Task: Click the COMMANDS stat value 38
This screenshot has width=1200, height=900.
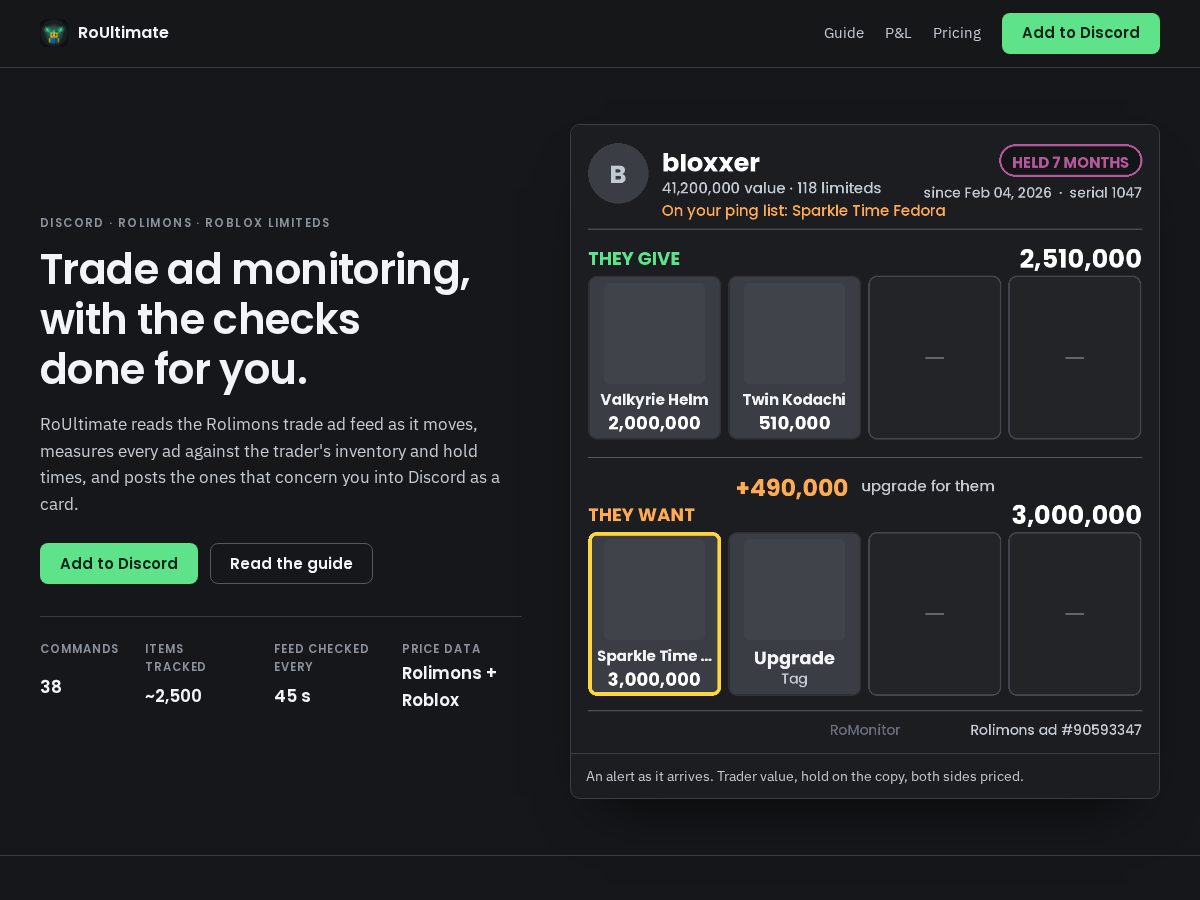Action: pos(51,687)
